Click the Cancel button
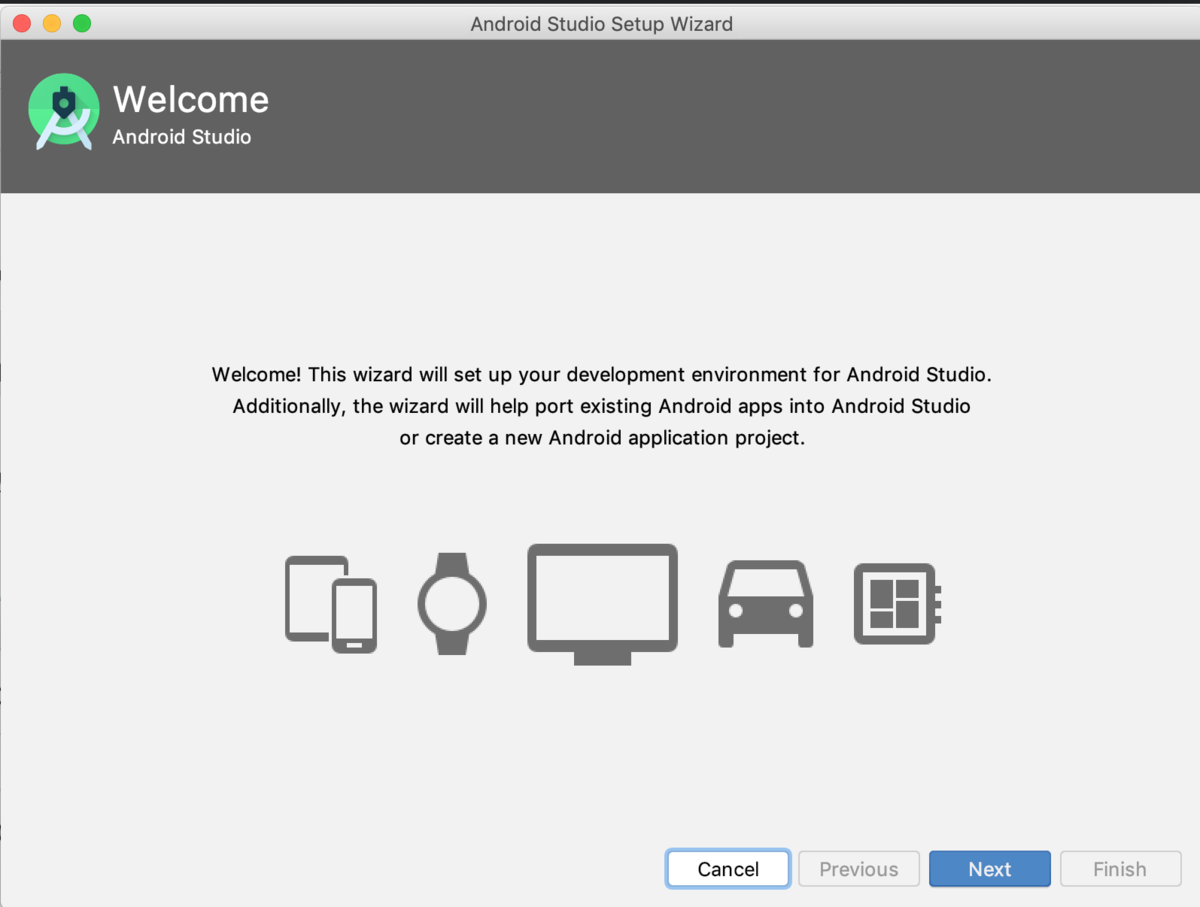Viewport: 1200px width, 907px height. coord(728,869)
